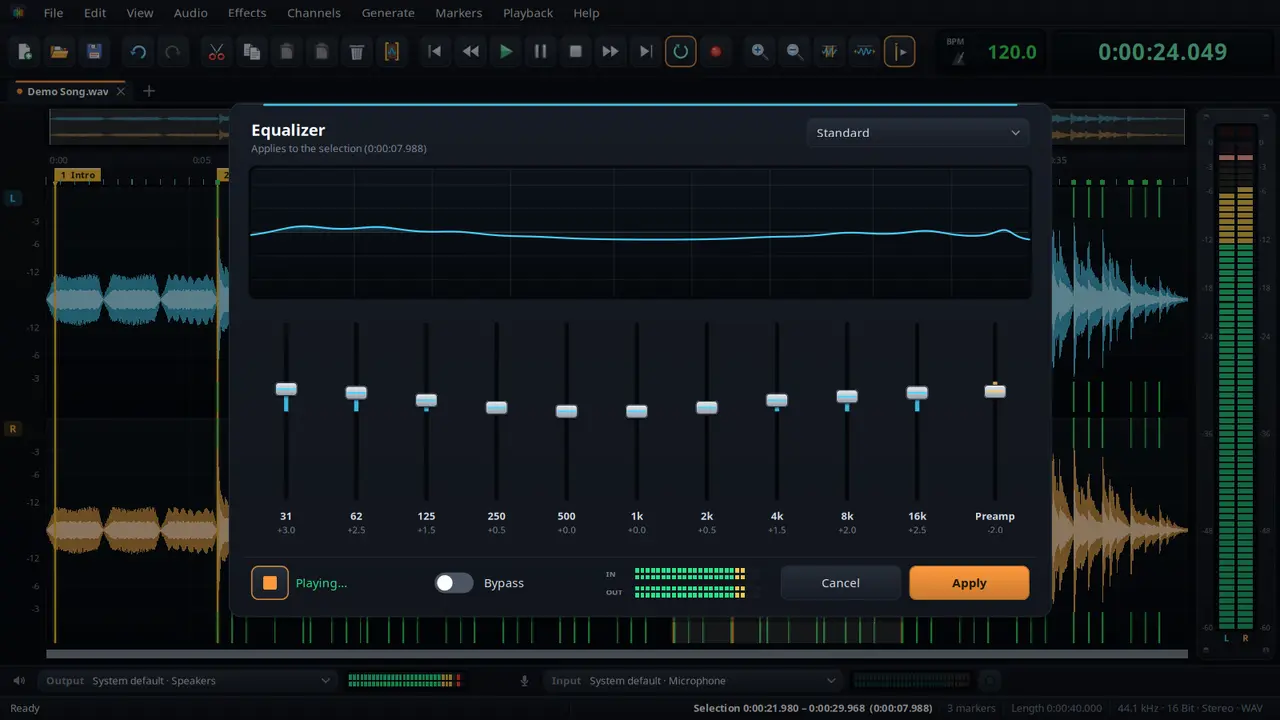
Task: Rewind the playback
Action: click(x=470, y=52)
